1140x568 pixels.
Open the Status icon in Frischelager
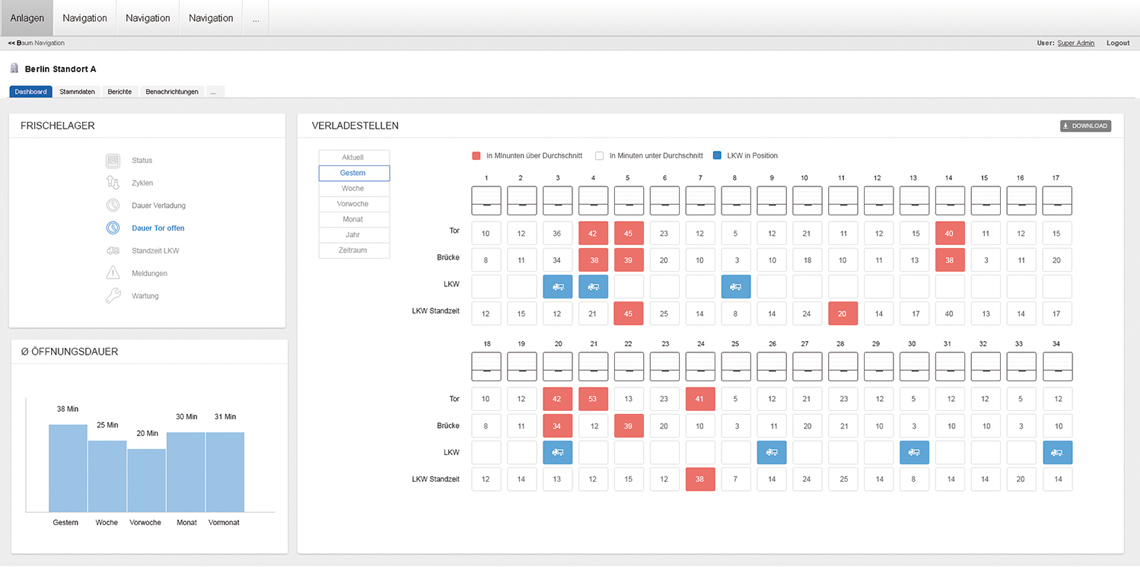pos(113,161)
